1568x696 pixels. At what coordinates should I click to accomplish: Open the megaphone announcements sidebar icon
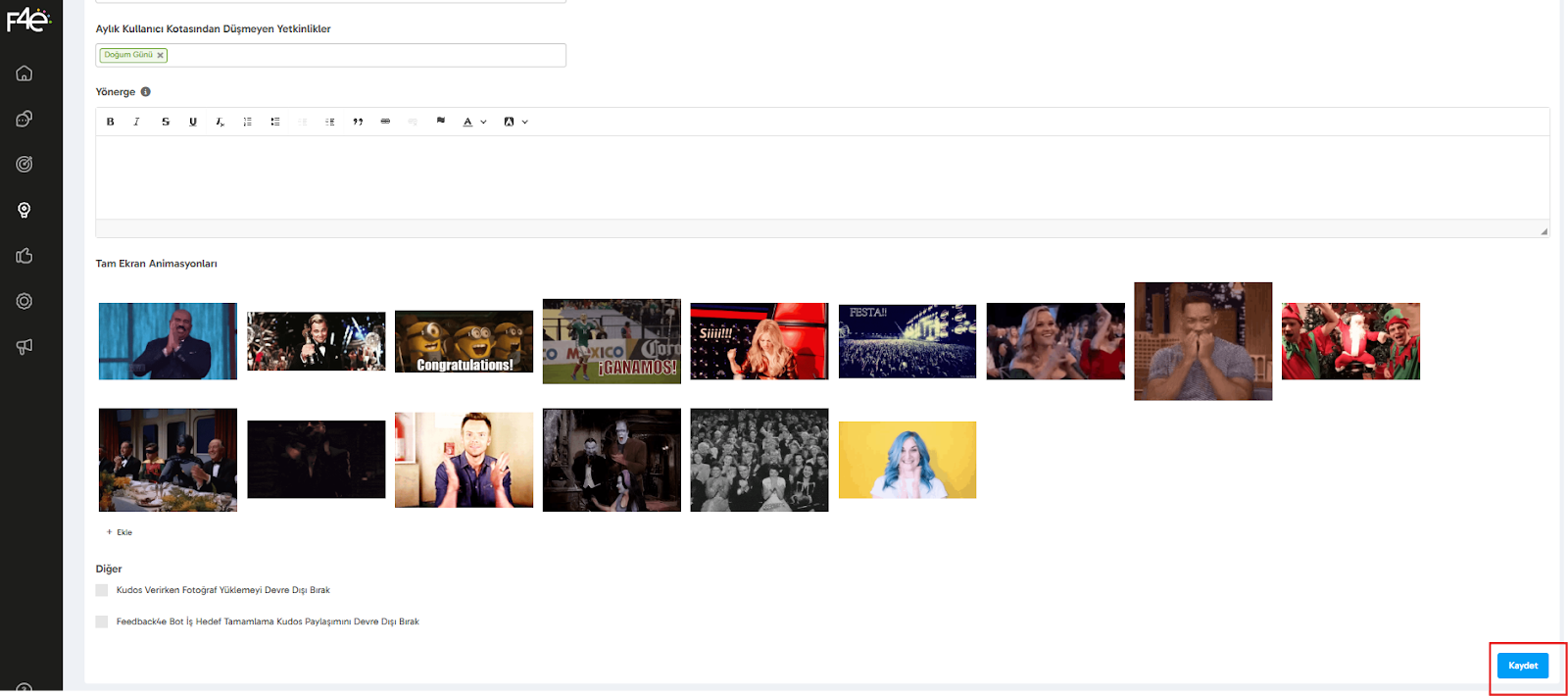(24, 346)
